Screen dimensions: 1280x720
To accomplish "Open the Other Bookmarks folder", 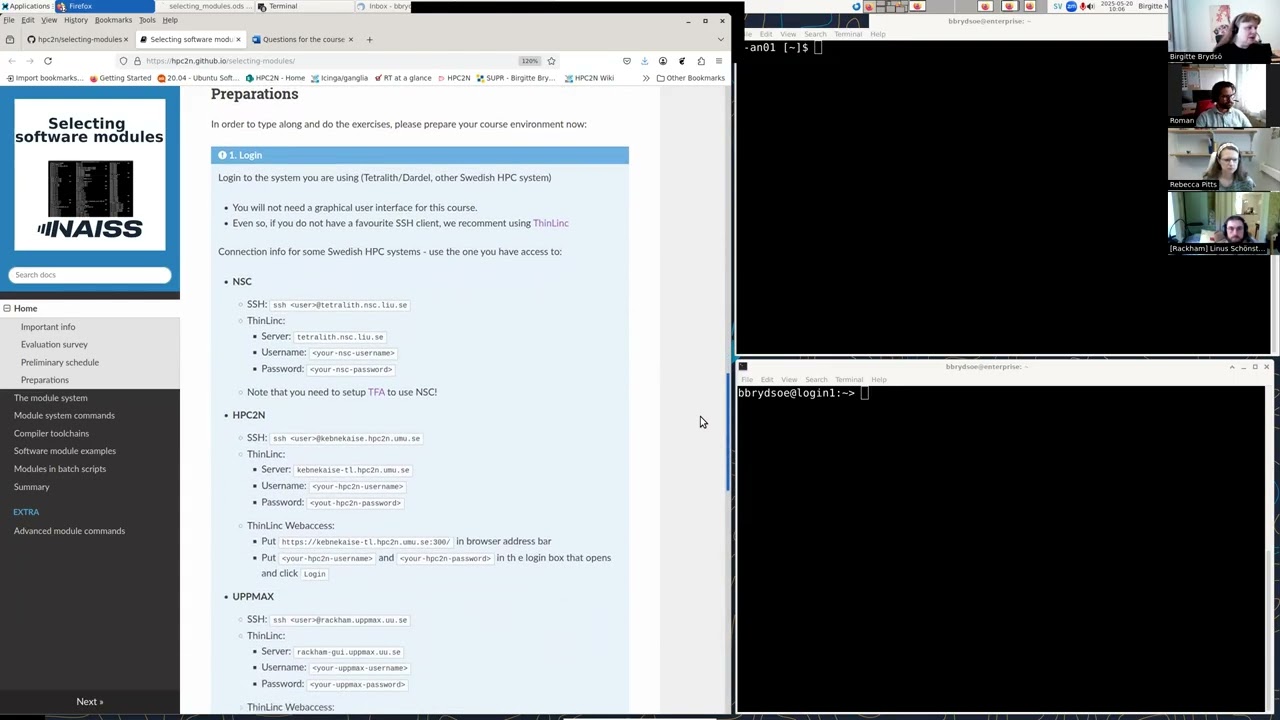I will click(x=691, y=78).
